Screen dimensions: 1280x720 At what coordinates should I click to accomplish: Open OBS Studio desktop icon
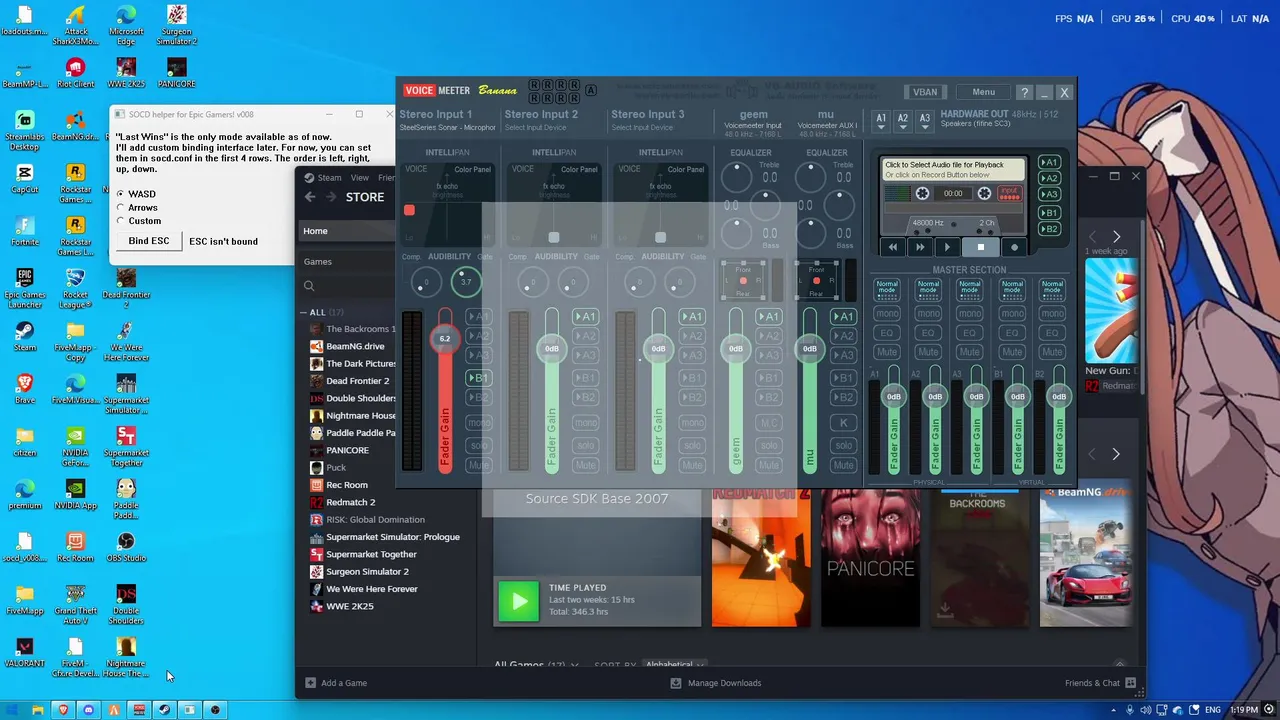126,546
